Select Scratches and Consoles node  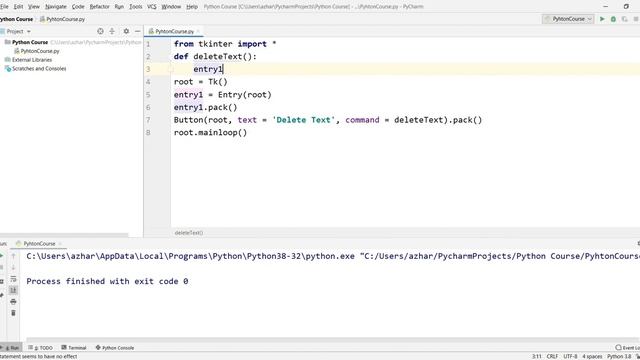(x=39, y=69)
